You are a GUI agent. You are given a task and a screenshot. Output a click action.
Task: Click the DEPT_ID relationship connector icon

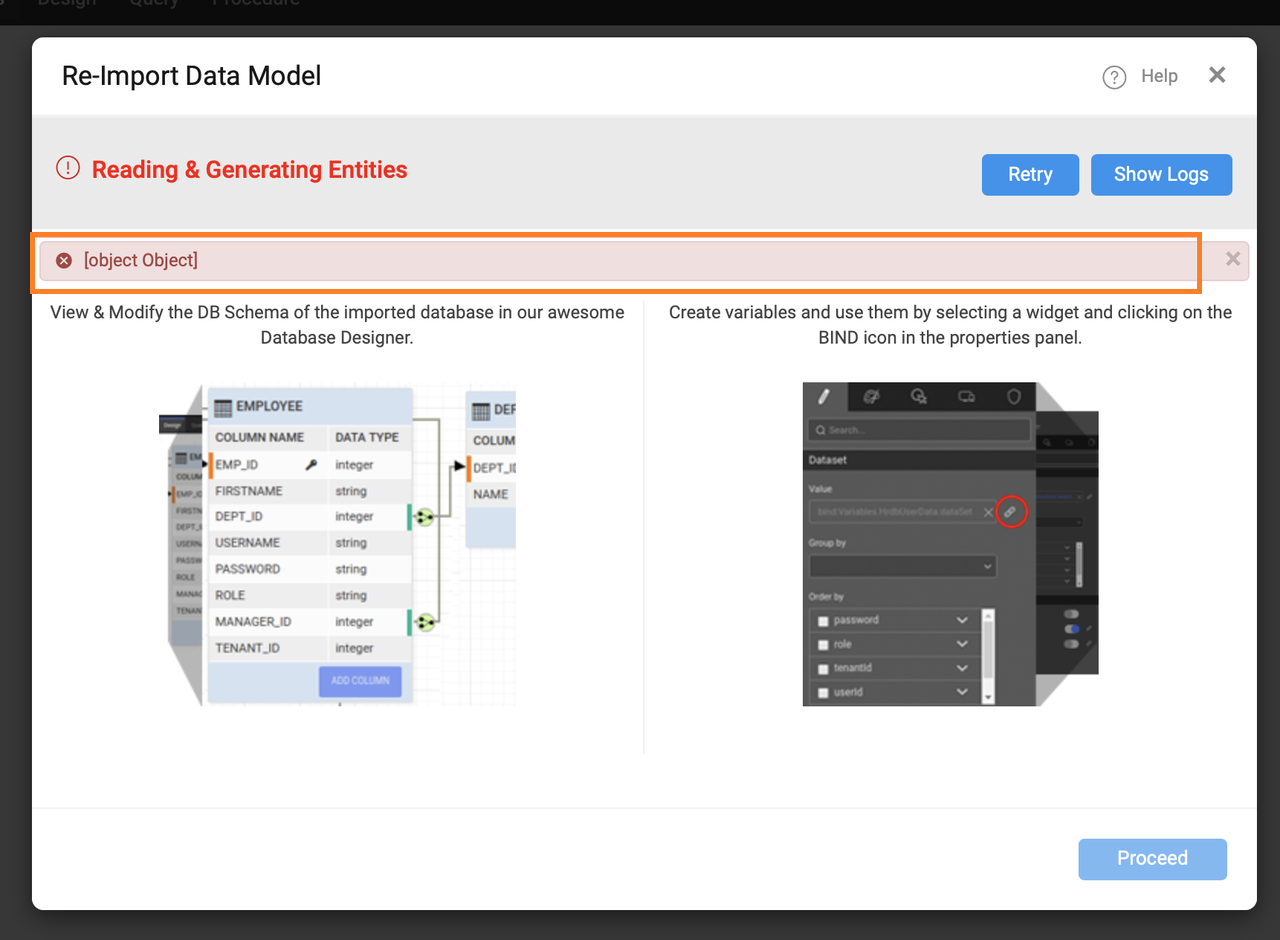[425, 517]
